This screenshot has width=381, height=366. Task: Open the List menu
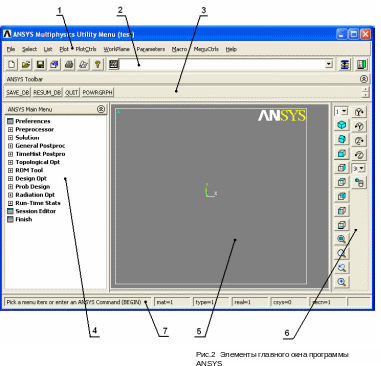pos(48,49)
